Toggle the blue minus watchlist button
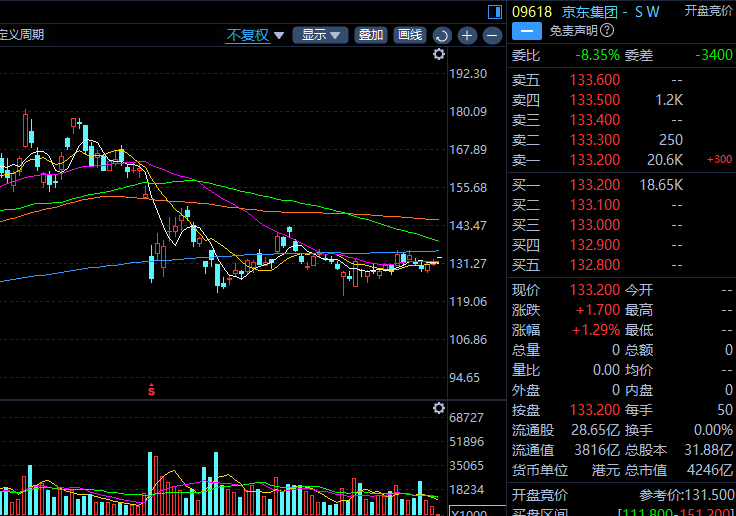 click(x=526, y=31)
